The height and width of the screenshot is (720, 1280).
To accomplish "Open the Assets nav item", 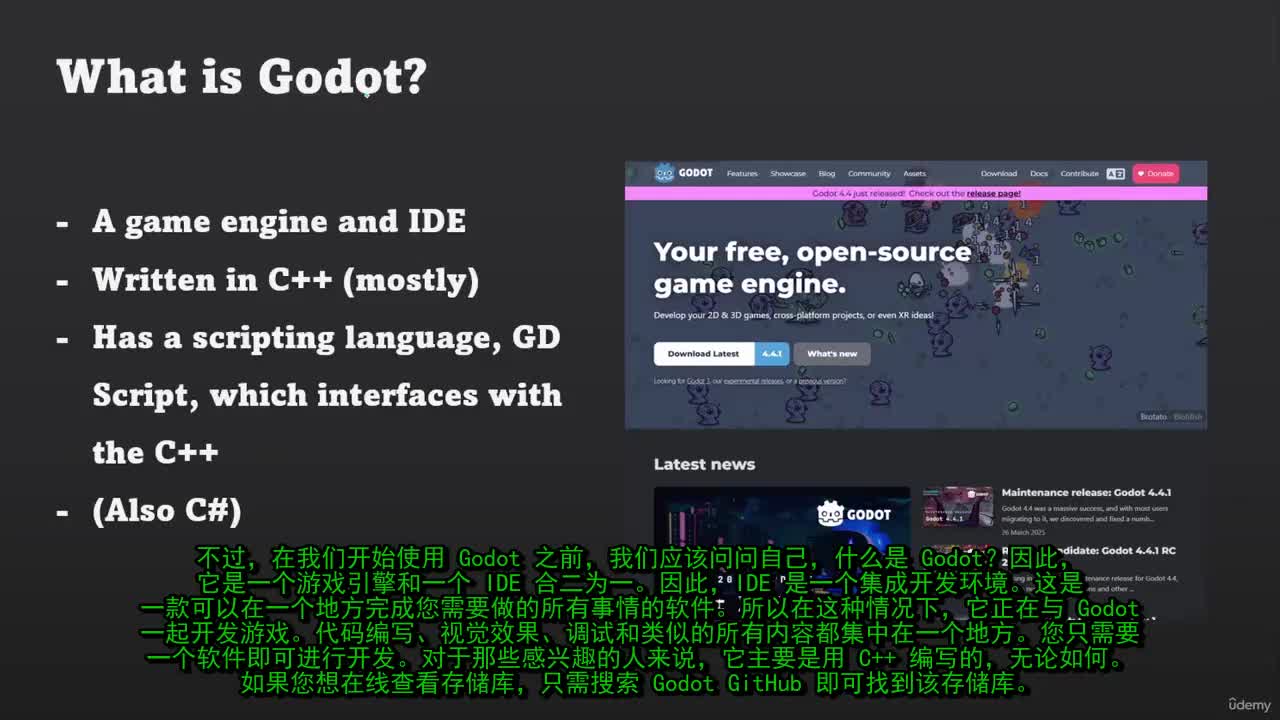I will pyautogui.click(x=915, y=174).
